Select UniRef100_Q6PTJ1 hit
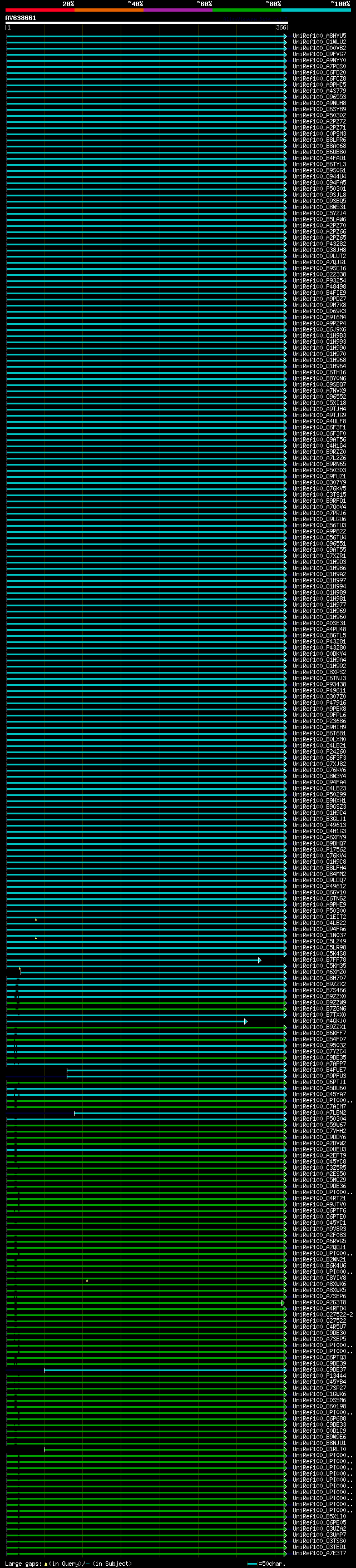The image size is (356, 1568). [319, 1082]
